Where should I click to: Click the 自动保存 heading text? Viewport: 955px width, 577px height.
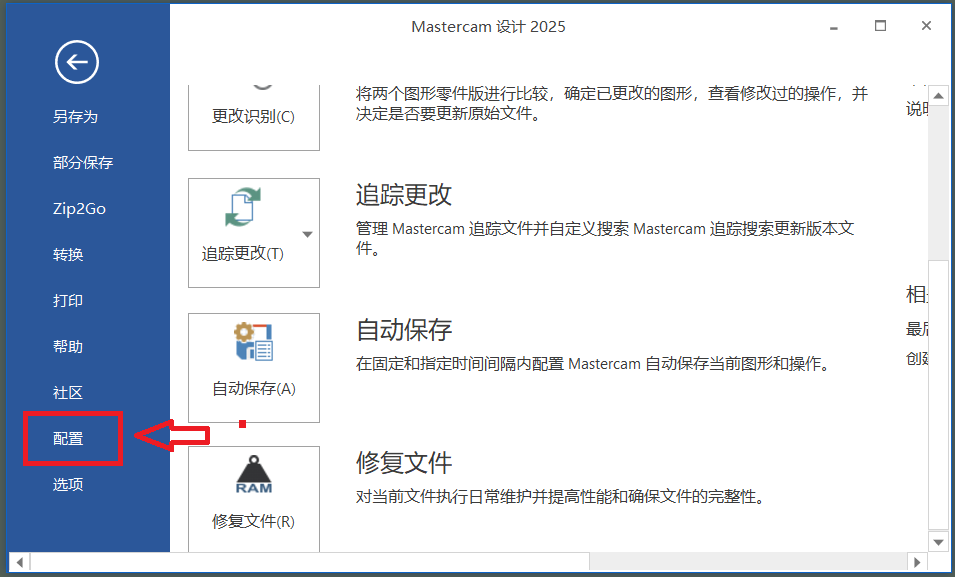tap(404, 330)
